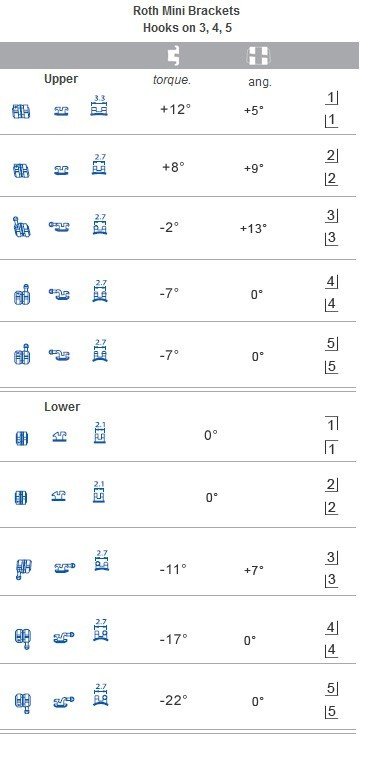Click the lower left tooth 3 quadrant symbol
Viewport: 369px width, 778px height.
coord(331,580)
